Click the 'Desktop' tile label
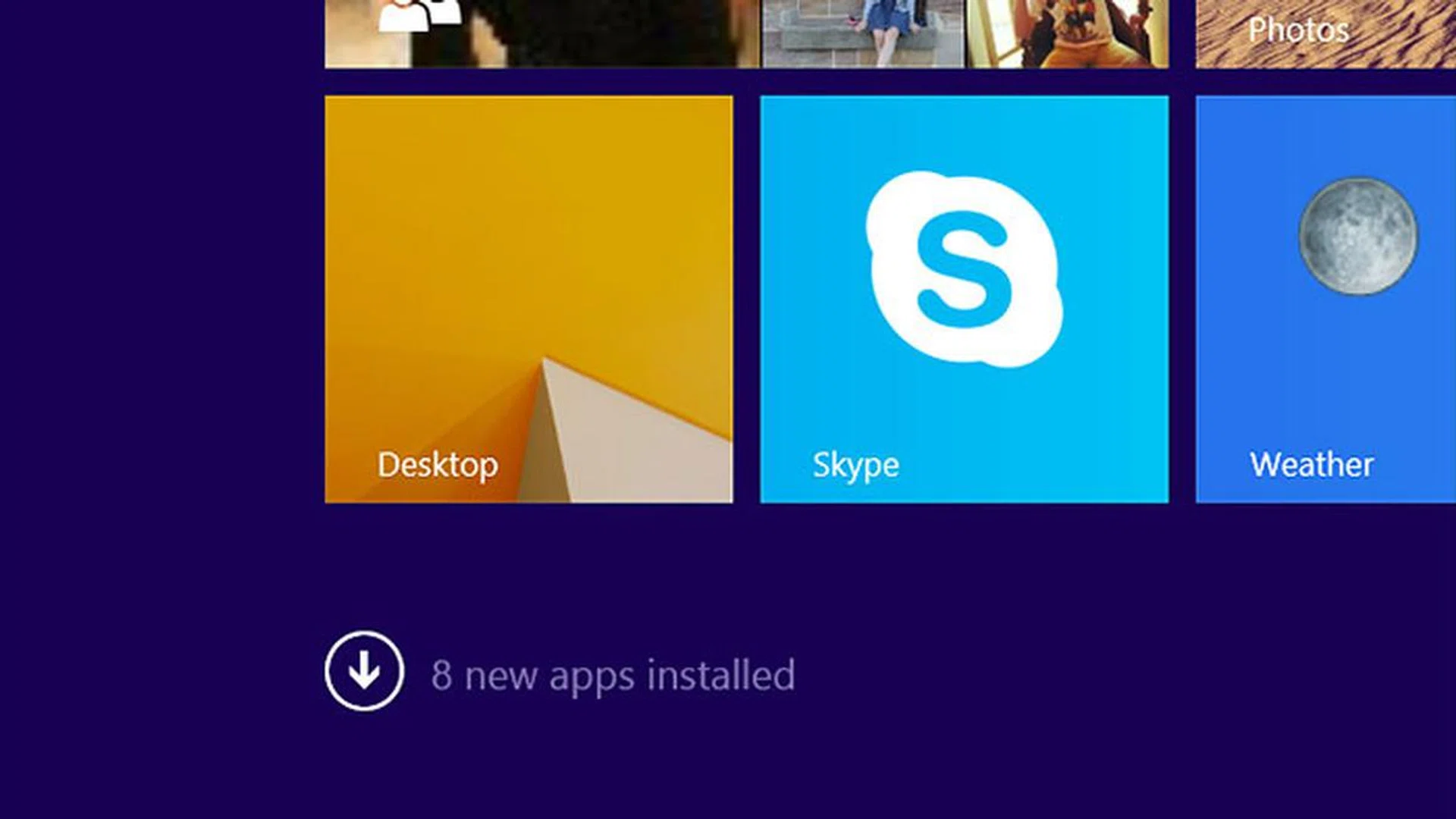The image size is (1456, 819). coord(438,465)
